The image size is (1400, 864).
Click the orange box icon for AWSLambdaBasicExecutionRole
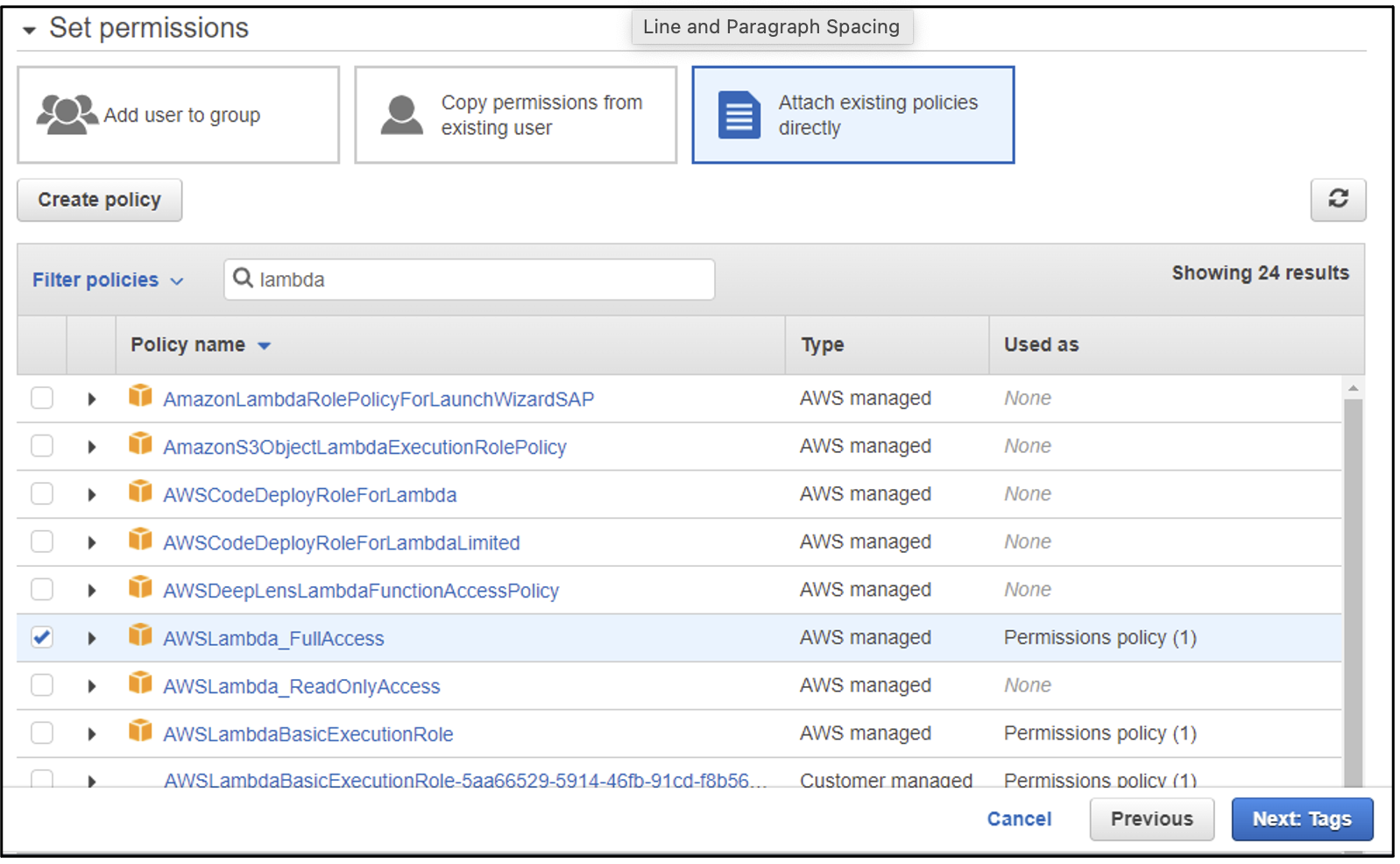pos(140,730)
